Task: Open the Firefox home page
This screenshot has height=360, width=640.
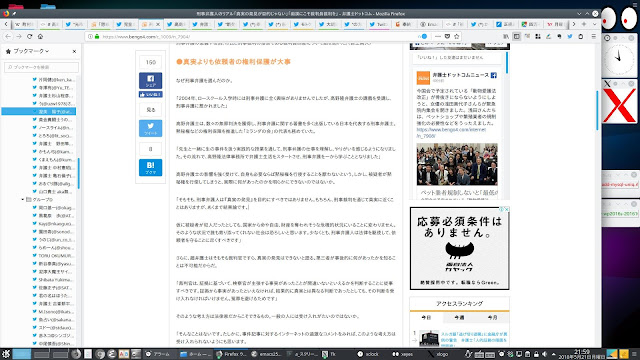Action: tap(40, 36)
